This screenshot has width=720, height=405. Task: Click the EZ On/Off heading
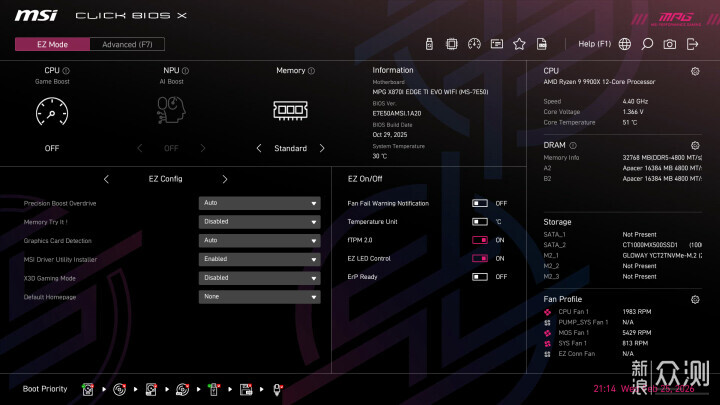pos(365,179)
